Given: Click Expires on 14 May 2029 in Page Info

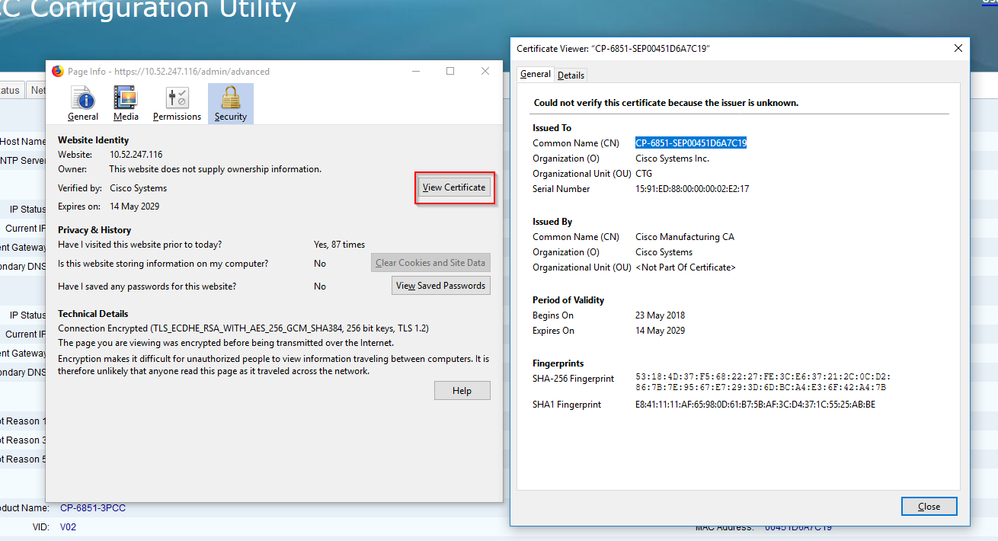Looking at the screenshot, I should 134,207.
